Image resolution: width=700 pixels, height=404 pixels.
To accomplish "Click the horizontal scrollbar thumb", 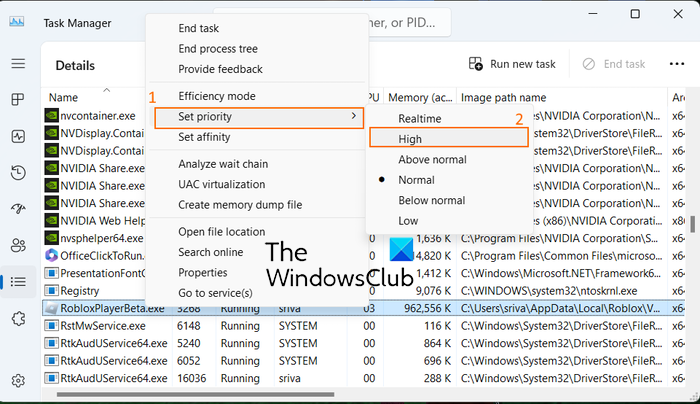I will point(196,395).
